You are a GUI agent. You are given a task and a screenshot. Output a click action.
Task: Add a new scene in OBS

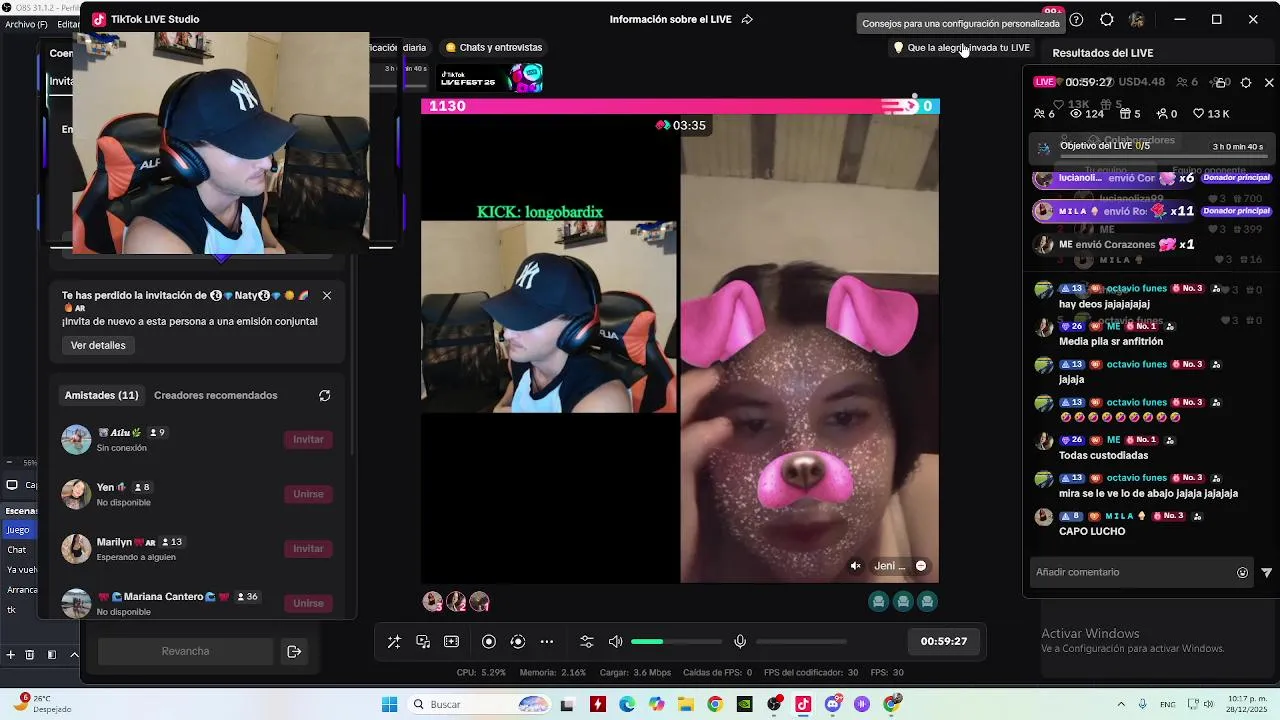[x=11, y=655]
